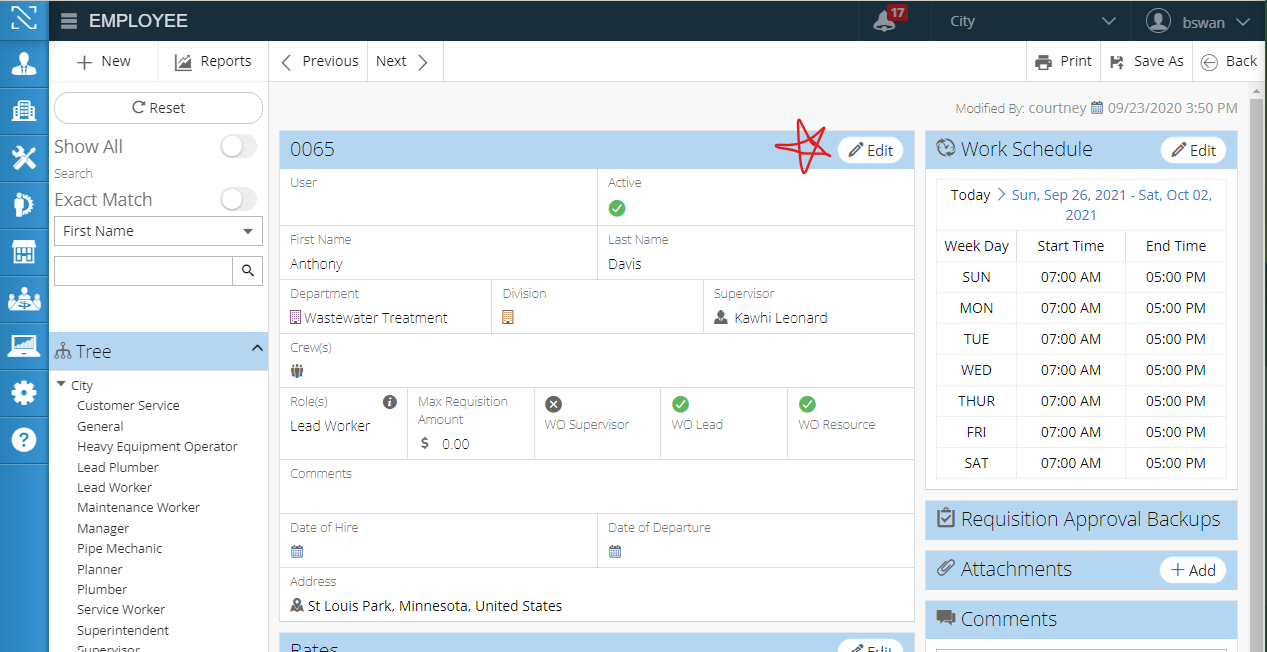Open the settings gear in sidebar
The height and width of the screenshot is (652, 1267).
[x=24, y=393]
